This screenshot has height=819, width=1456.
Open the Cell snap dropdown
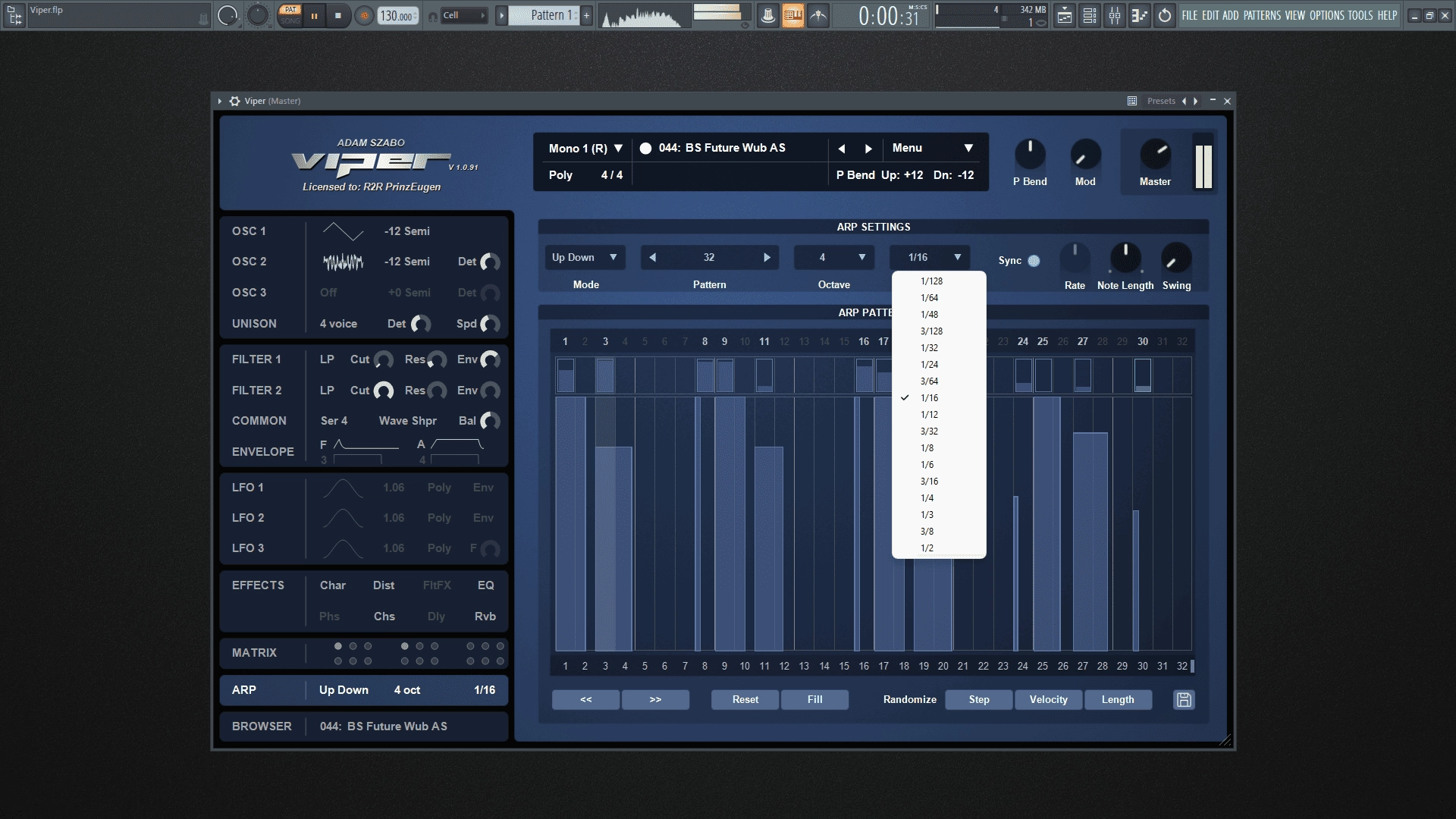coord(463,15)
